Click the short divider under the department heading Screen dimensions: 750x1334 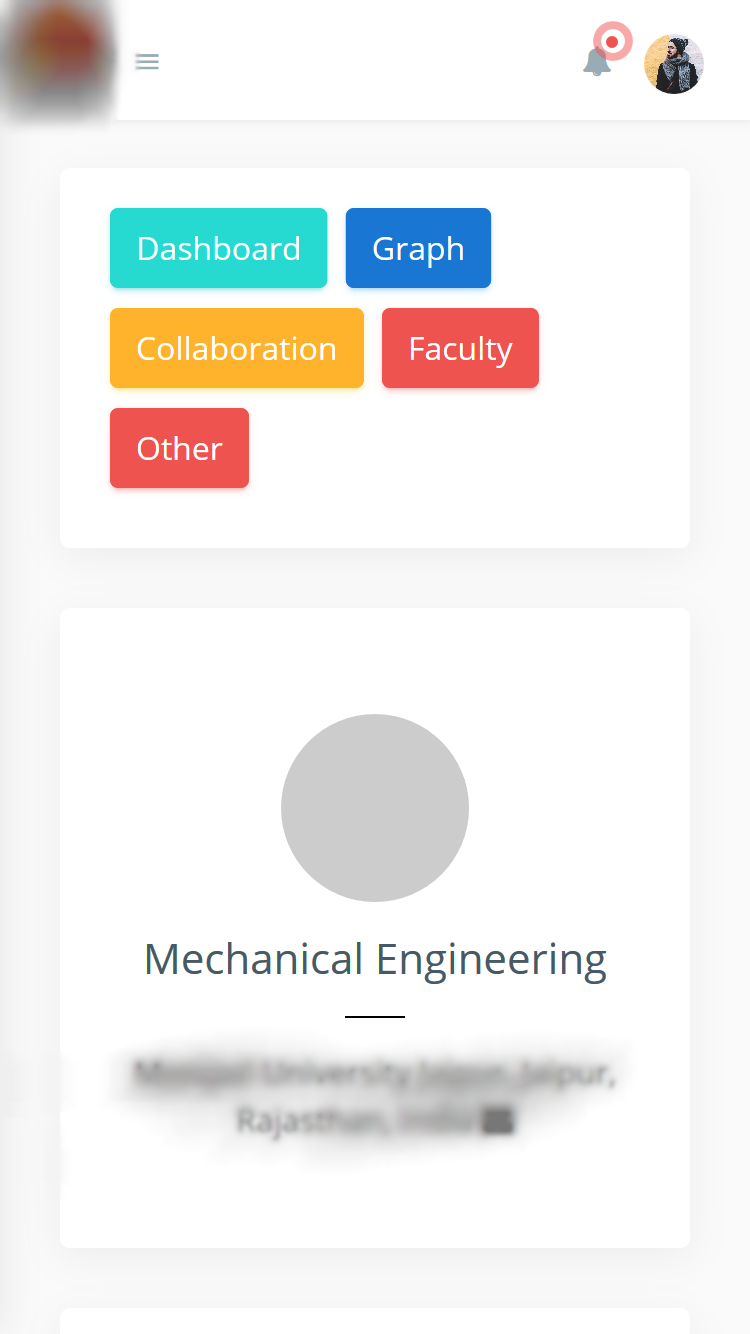[x=375, y=1016]
